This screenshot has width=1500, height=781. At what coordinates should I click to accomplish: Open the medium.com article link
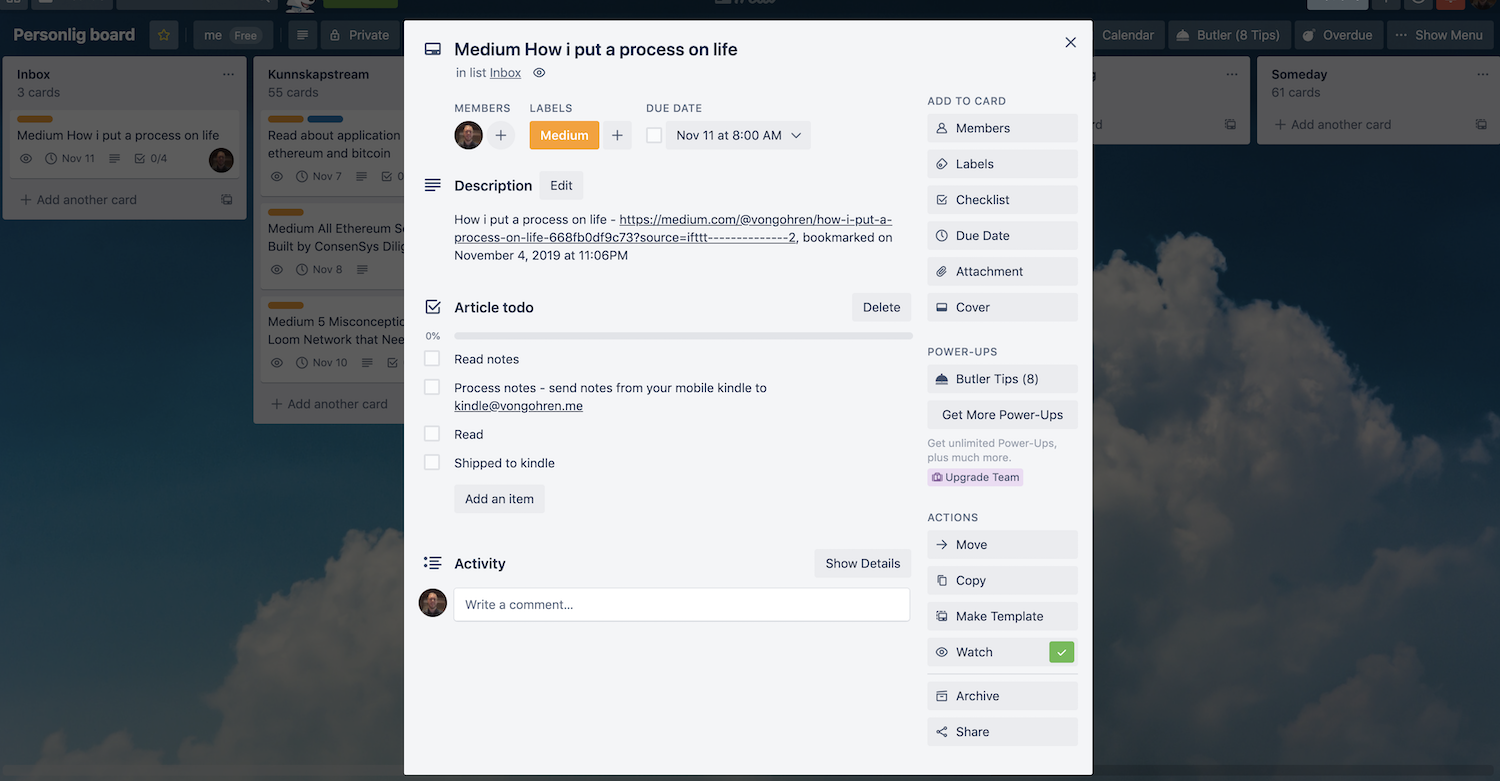(x=674, y=229)
